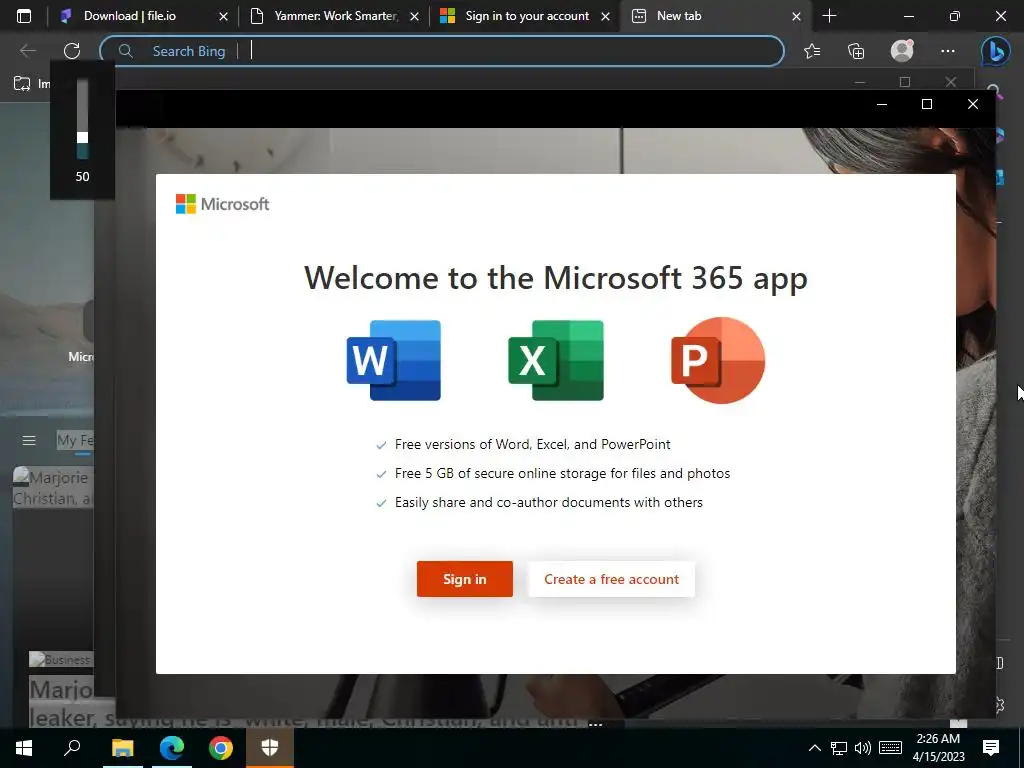This screenshot has height=768, width=1024.
Task: Switch to Sign in to your account tab
Action: tap(527, 16)
